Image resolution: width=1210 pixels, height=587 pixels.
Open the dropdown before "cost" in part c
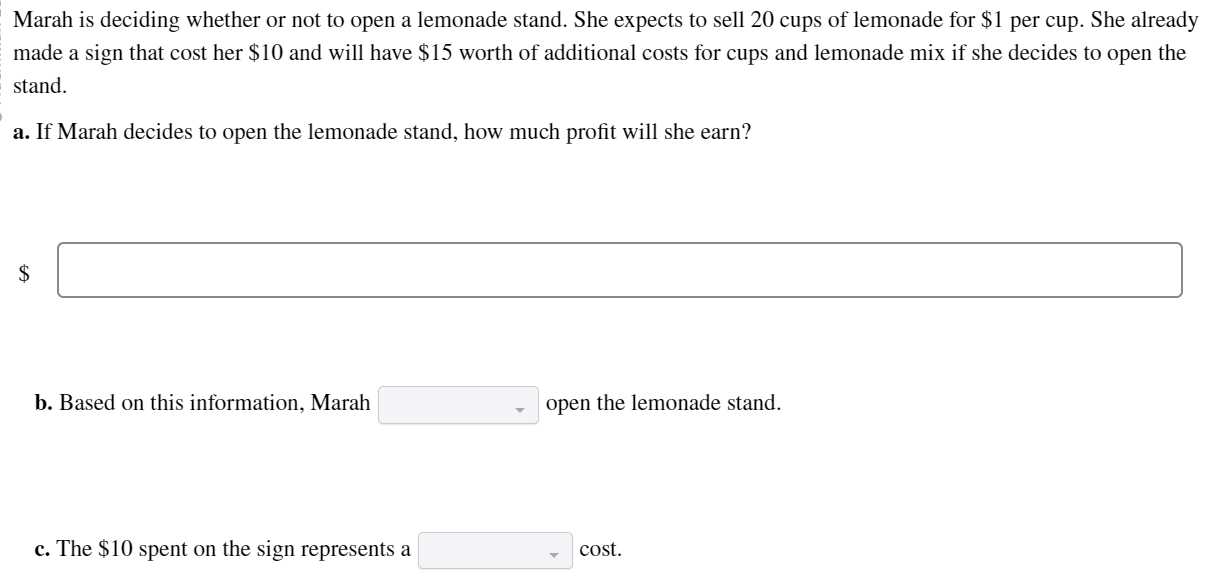[x=495, y=549]
